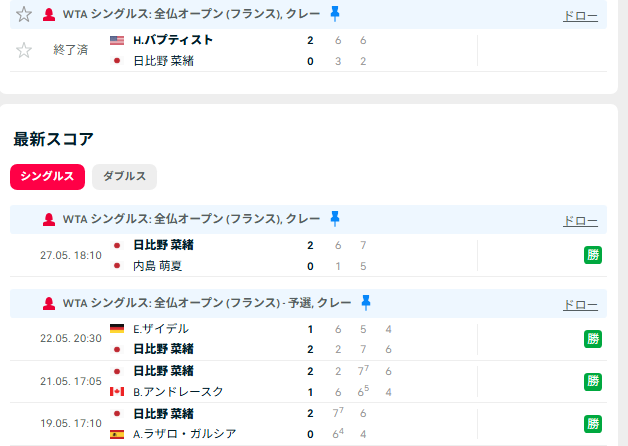Click the 勝 badge for 内島 萌夏 match
This screenshot has width=628, height=446.
(593, 255)
